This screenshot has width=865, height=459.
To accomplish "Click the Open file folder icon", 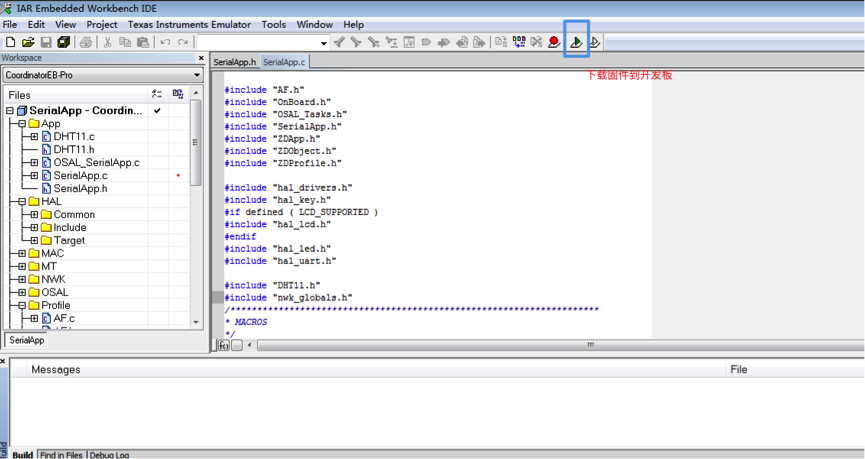I will [x=28, y=42].
